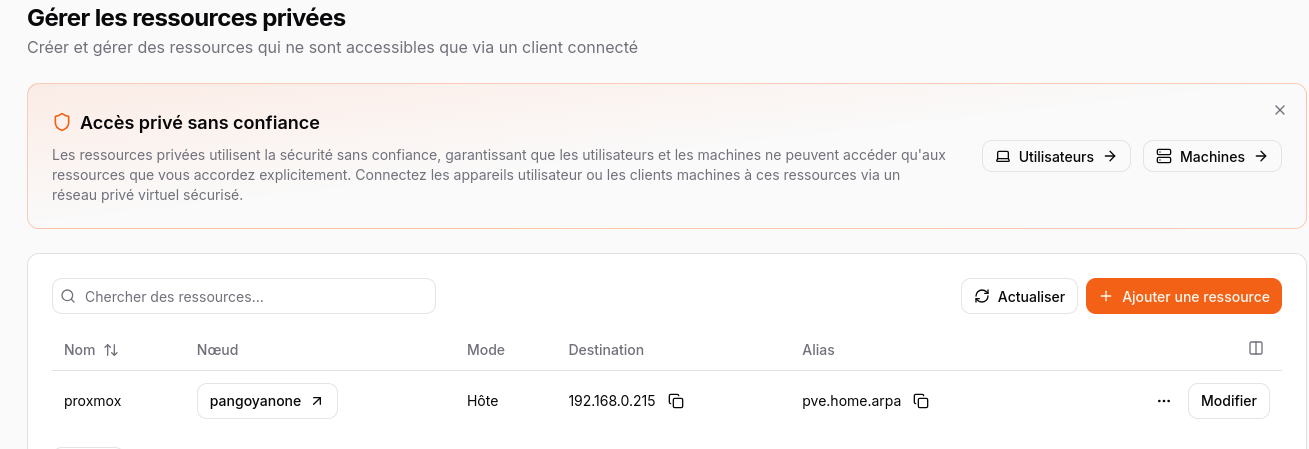This screenshot has height=449, width=1309.
Task: Click the Destination column header
Action: (606, 350)
